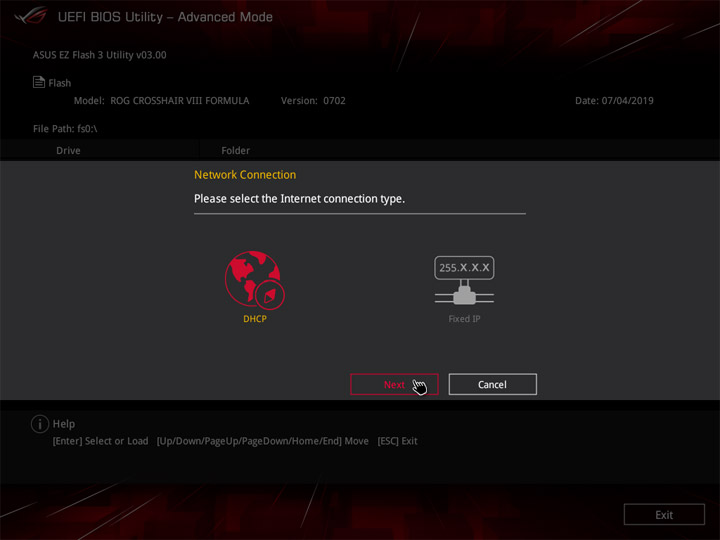Click the Date 07/04/2019 text
Viewport: 720px width, 540px height.
[x=614, y=101]
